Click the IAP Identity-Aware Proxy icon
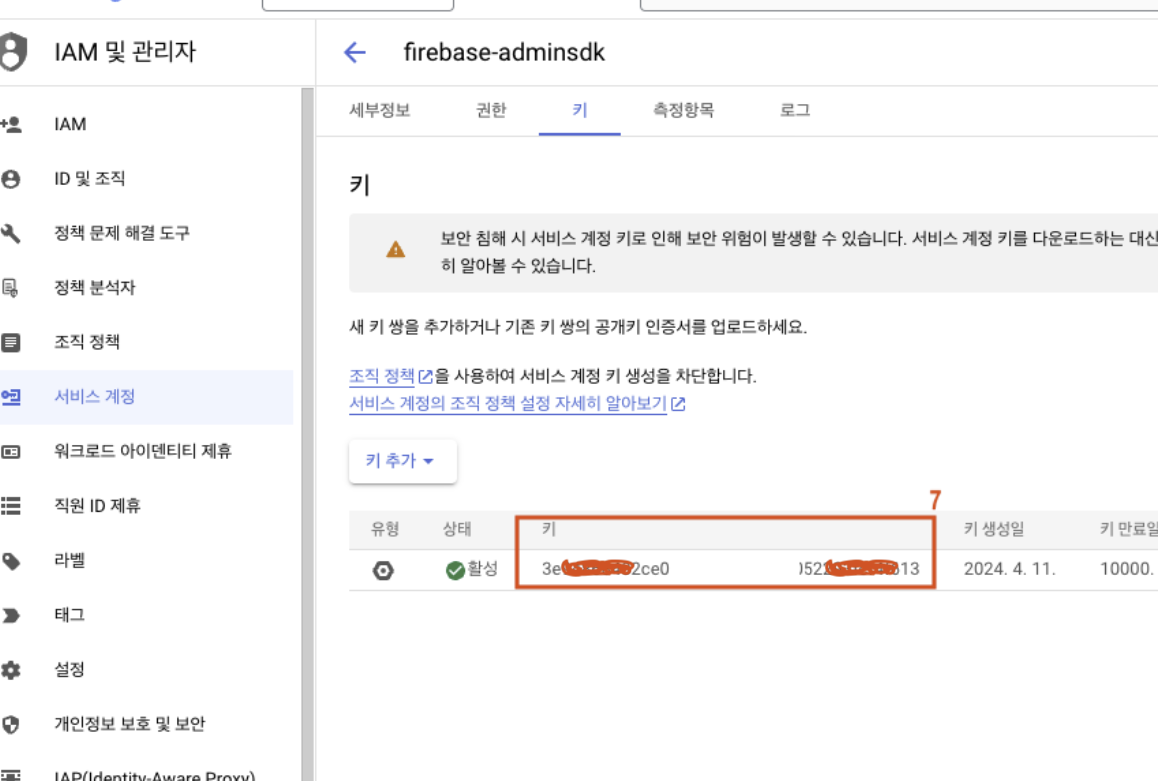The height and width of the screenshot is (781, 1158). (10, 775)
